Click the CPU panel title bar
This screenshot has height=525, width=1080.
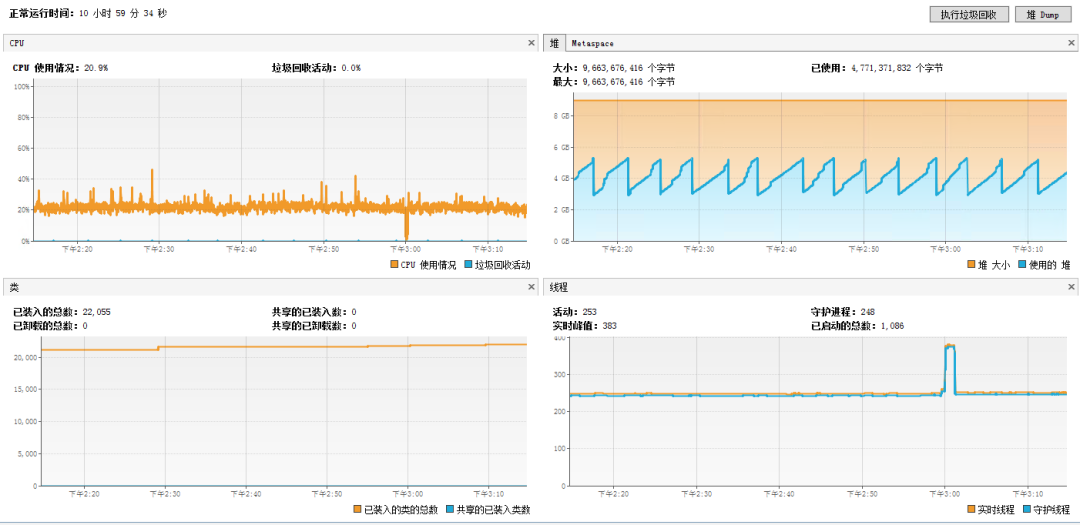tap(270, 43)
